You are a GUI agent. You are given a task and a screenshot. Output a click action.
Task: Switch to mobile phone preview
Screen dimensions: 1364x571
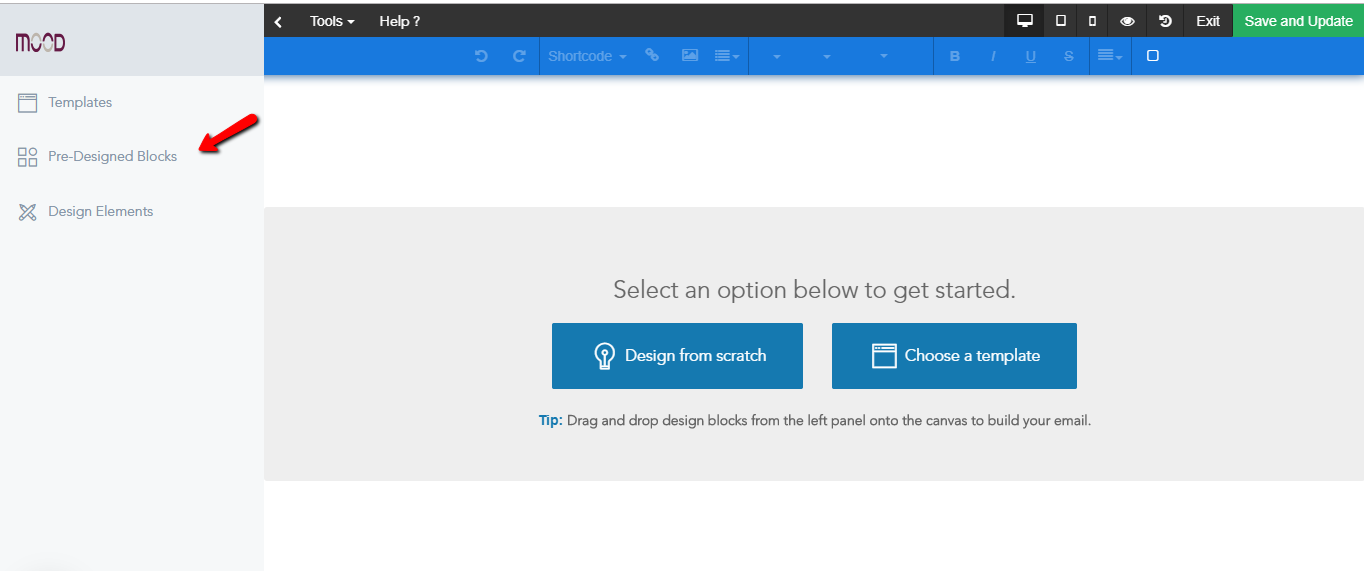[1092, 21]
